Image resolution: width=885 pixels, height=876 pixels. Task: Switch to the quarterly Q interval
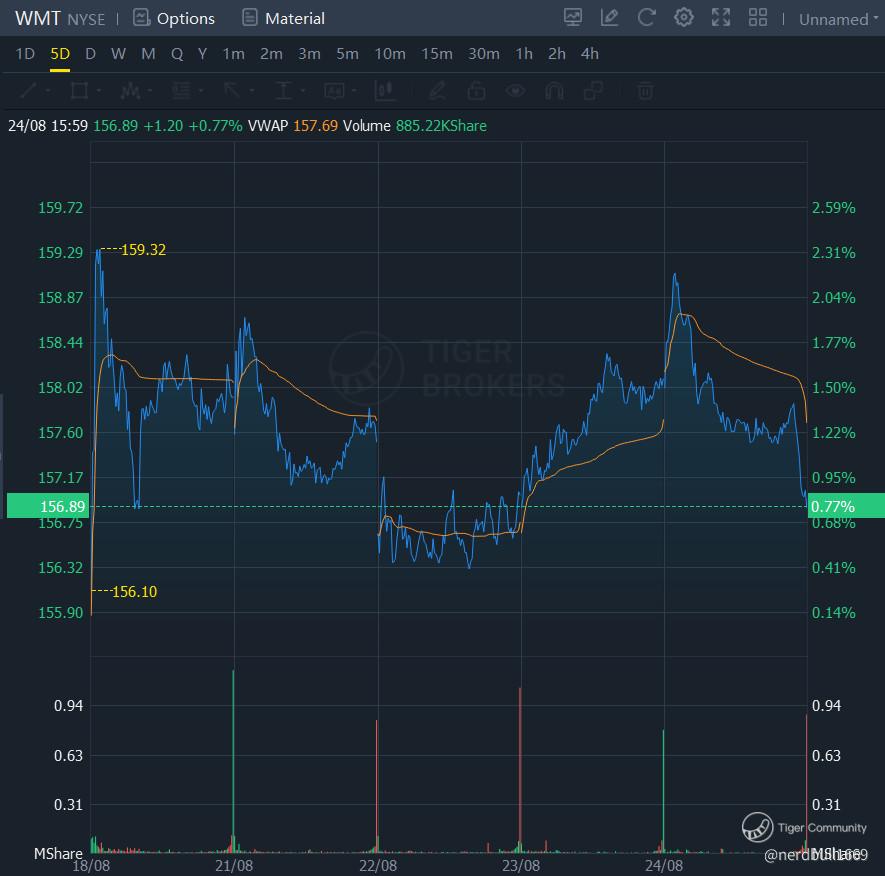[177, 54]
